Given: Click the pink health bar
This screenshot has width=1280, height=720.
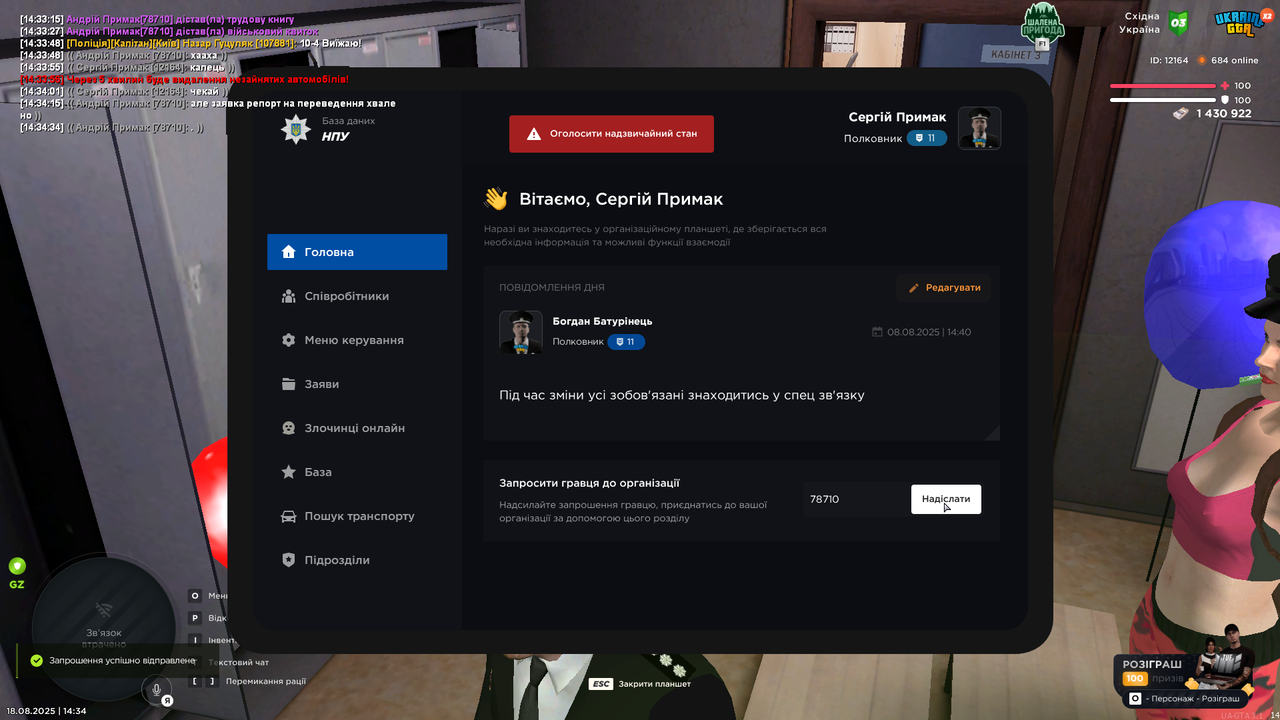Looking at the screenshot, I should click(x=1163, y=86).
